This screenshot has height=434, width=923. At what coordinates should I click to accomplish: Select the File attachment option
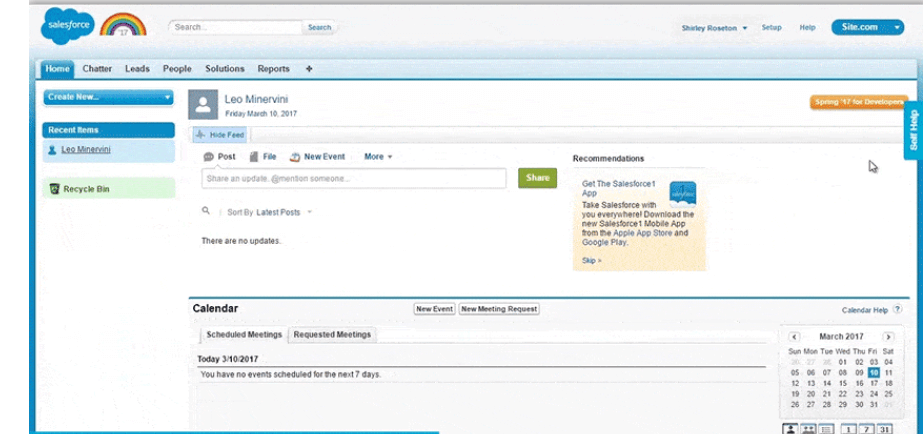coord(263,157)
